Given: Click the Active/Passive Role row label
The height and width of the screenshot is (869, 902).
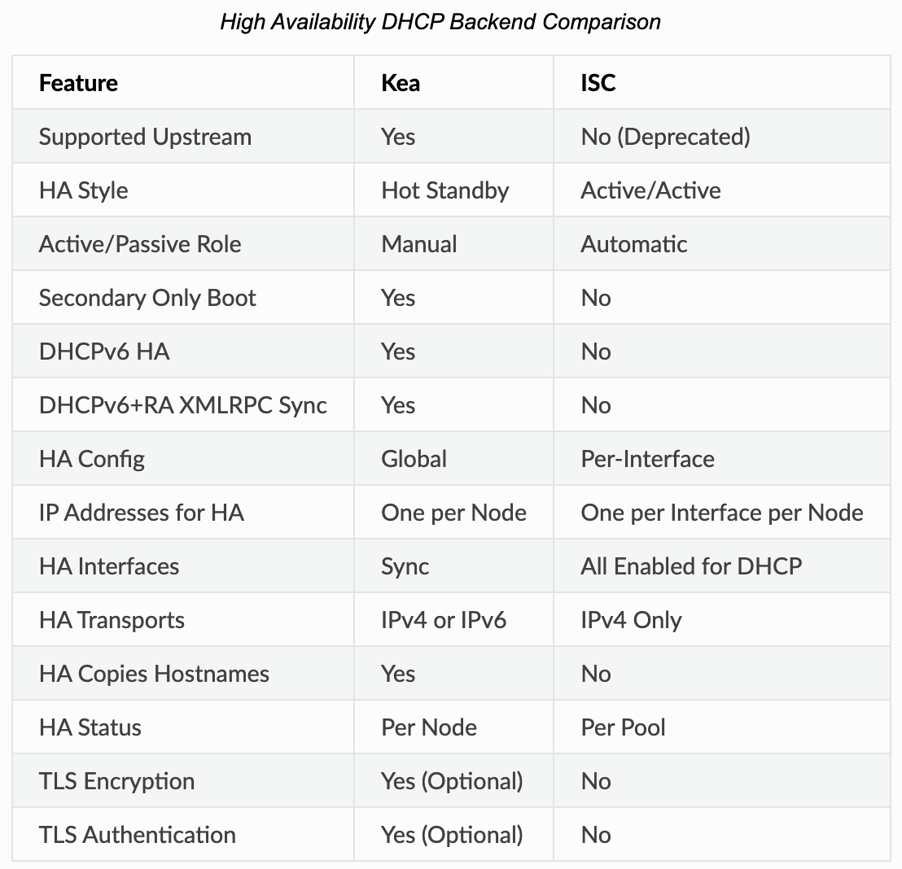Looking at the screenshot, I should pos(140,244).
